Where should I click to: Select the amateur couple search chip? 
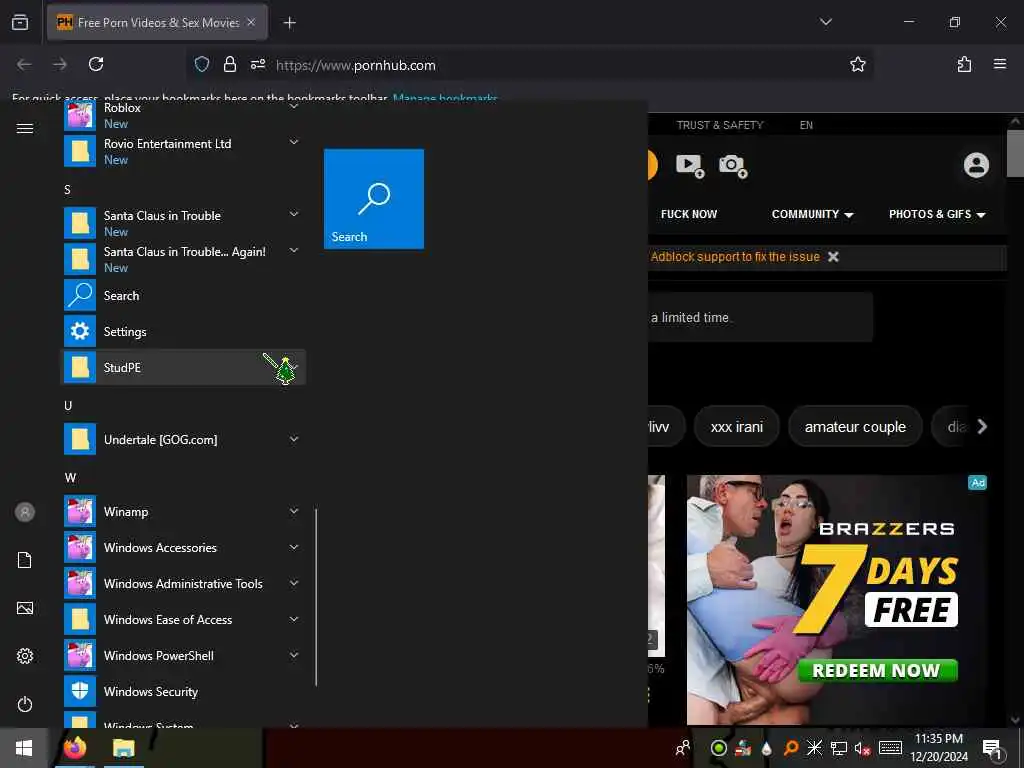tap(855, 426)
